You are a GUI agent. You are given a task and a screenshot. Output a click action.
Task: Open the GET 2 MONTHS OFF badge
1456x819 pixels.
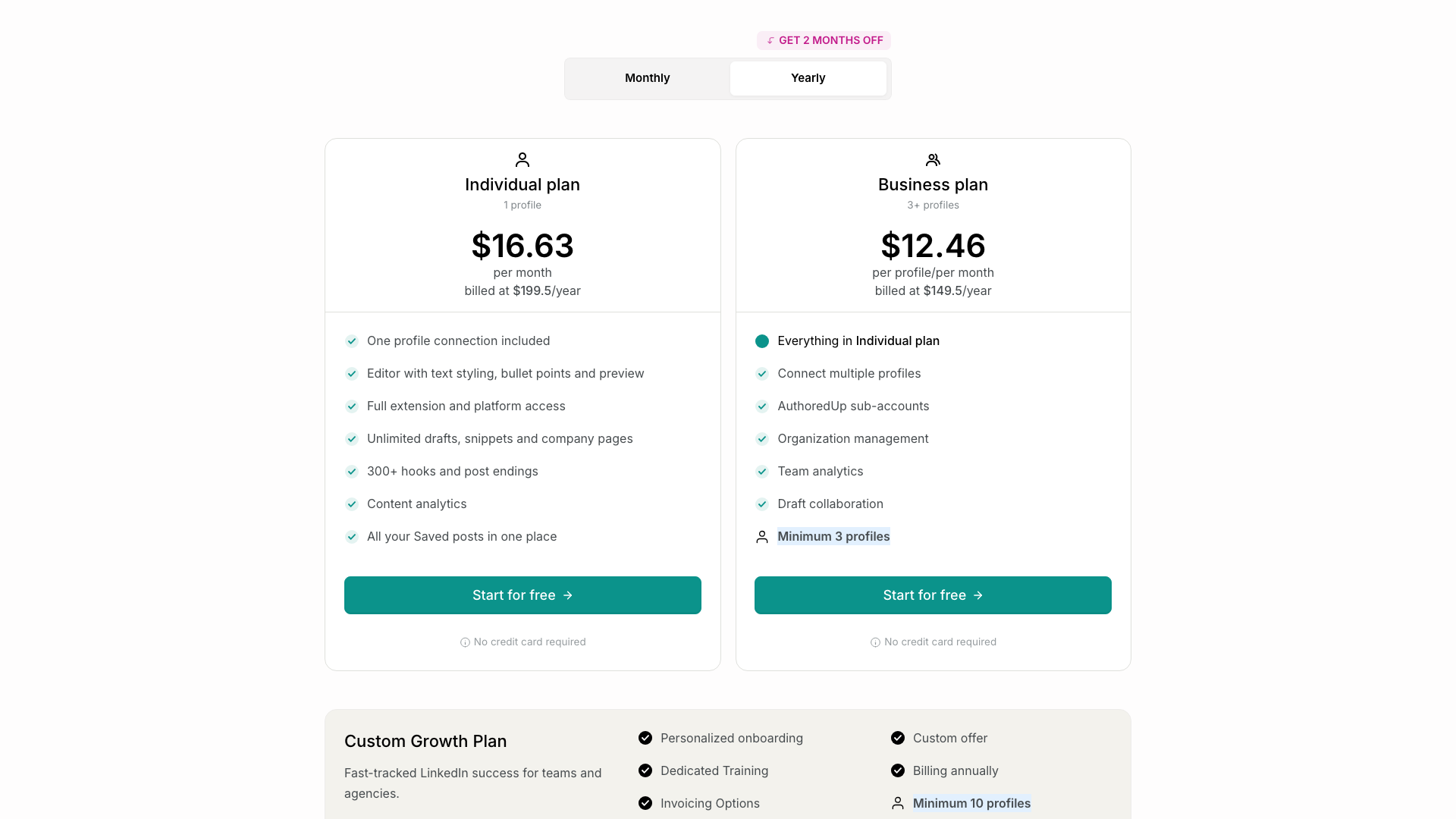coord(824,40)
